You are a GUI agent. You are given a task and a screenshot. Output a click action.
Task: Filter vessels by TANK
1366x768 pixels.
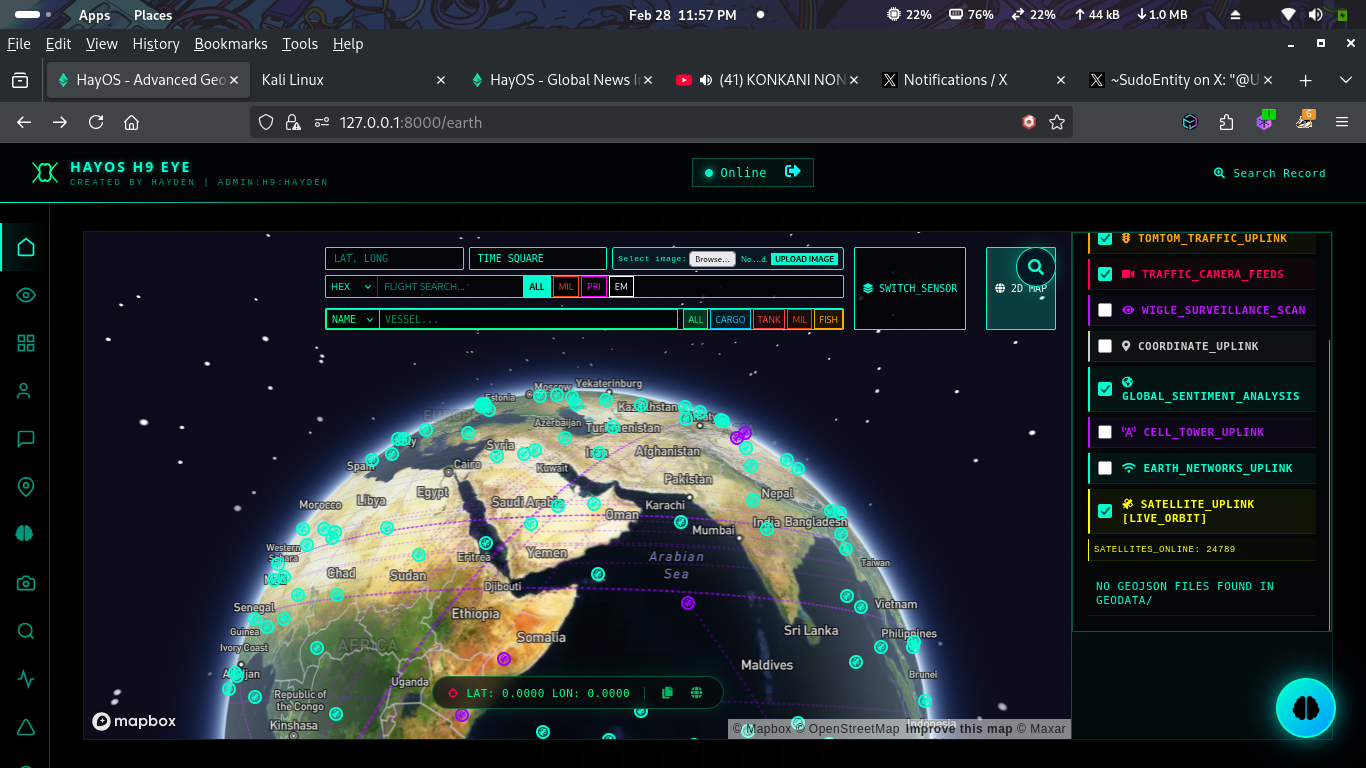pos(769,319)
